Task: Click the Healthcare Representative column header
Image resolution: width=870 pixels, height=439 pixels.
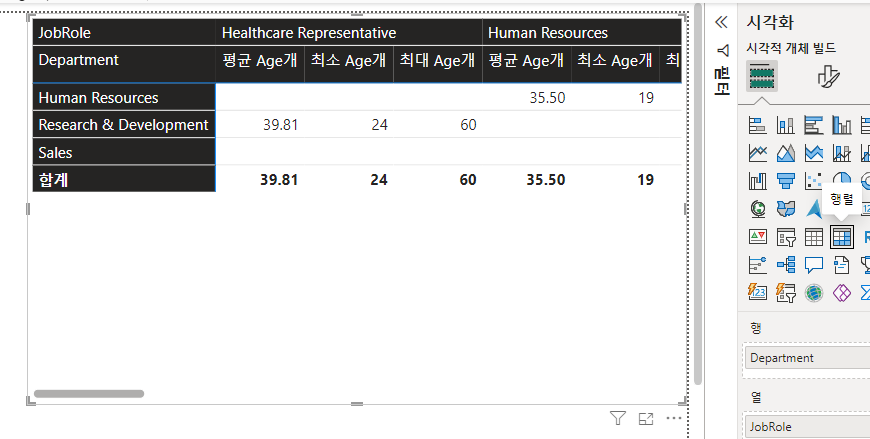Action: coord(309,33)
